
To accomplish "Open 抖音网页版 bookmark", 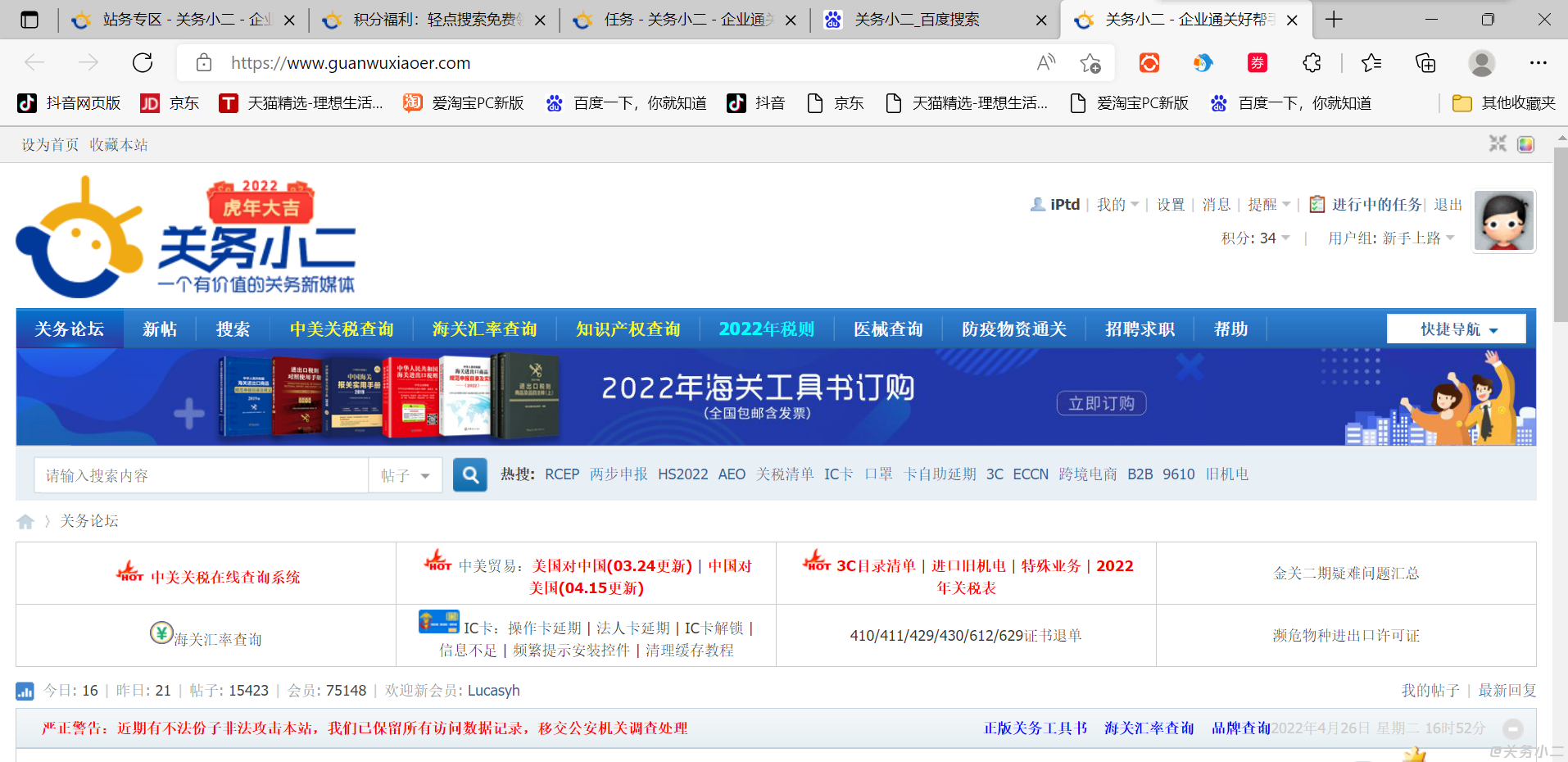I will (69, 103).
